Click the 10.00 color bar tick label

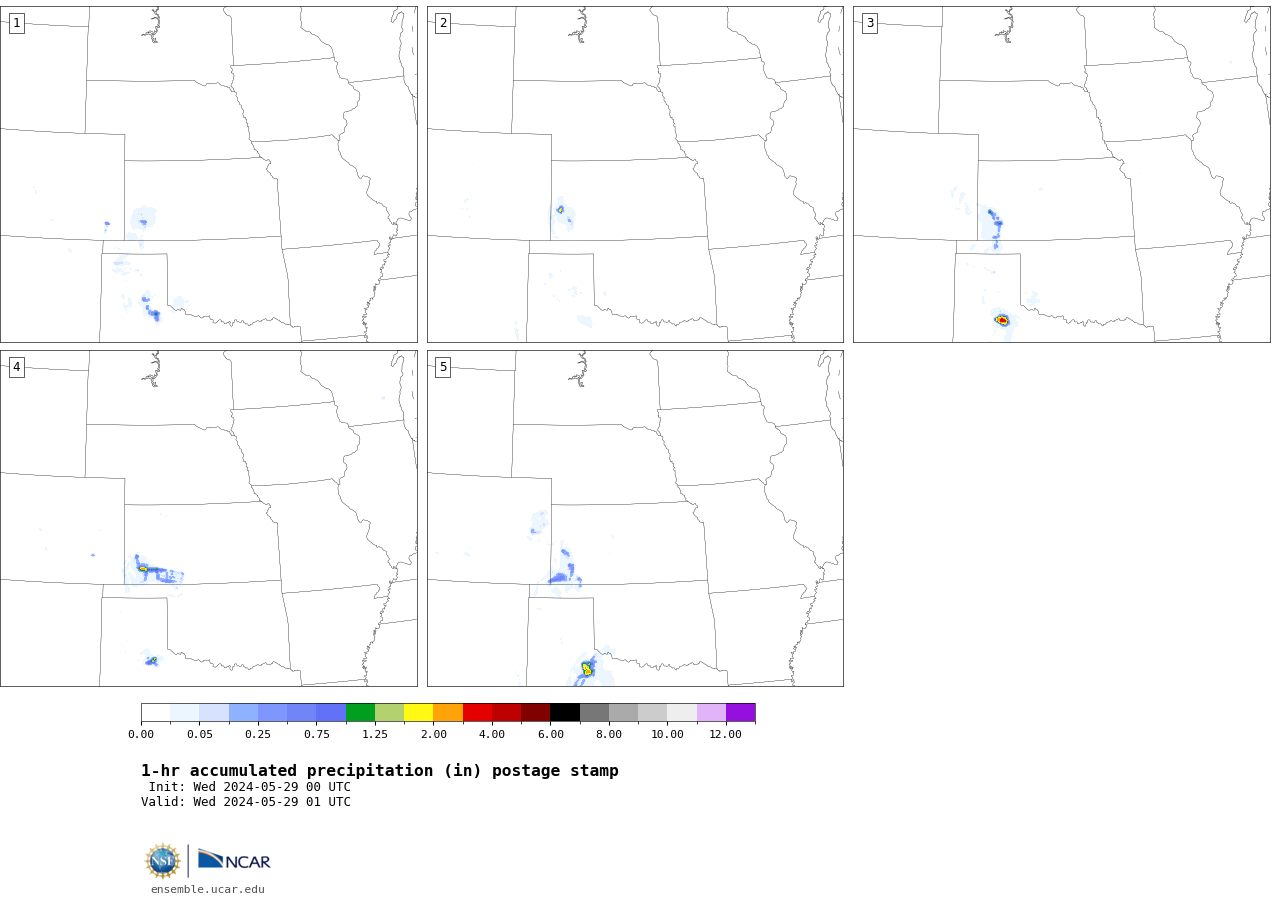coord(667,734)
